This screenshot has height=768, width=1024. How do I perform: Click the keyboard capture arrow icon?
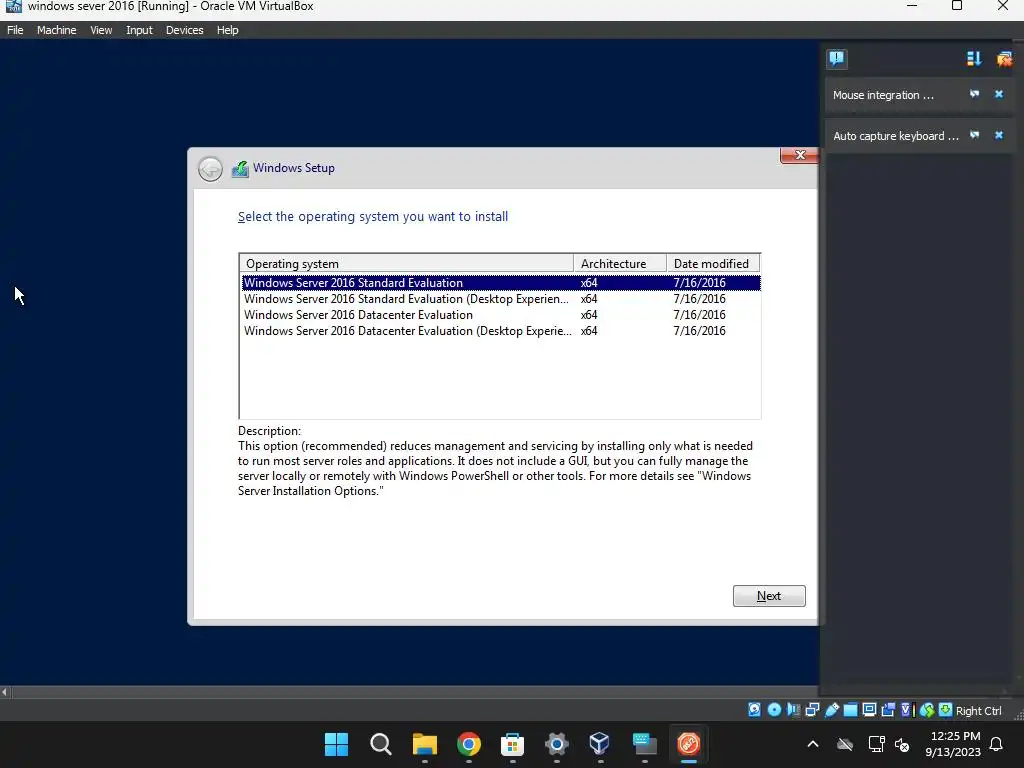click(945, 710)
